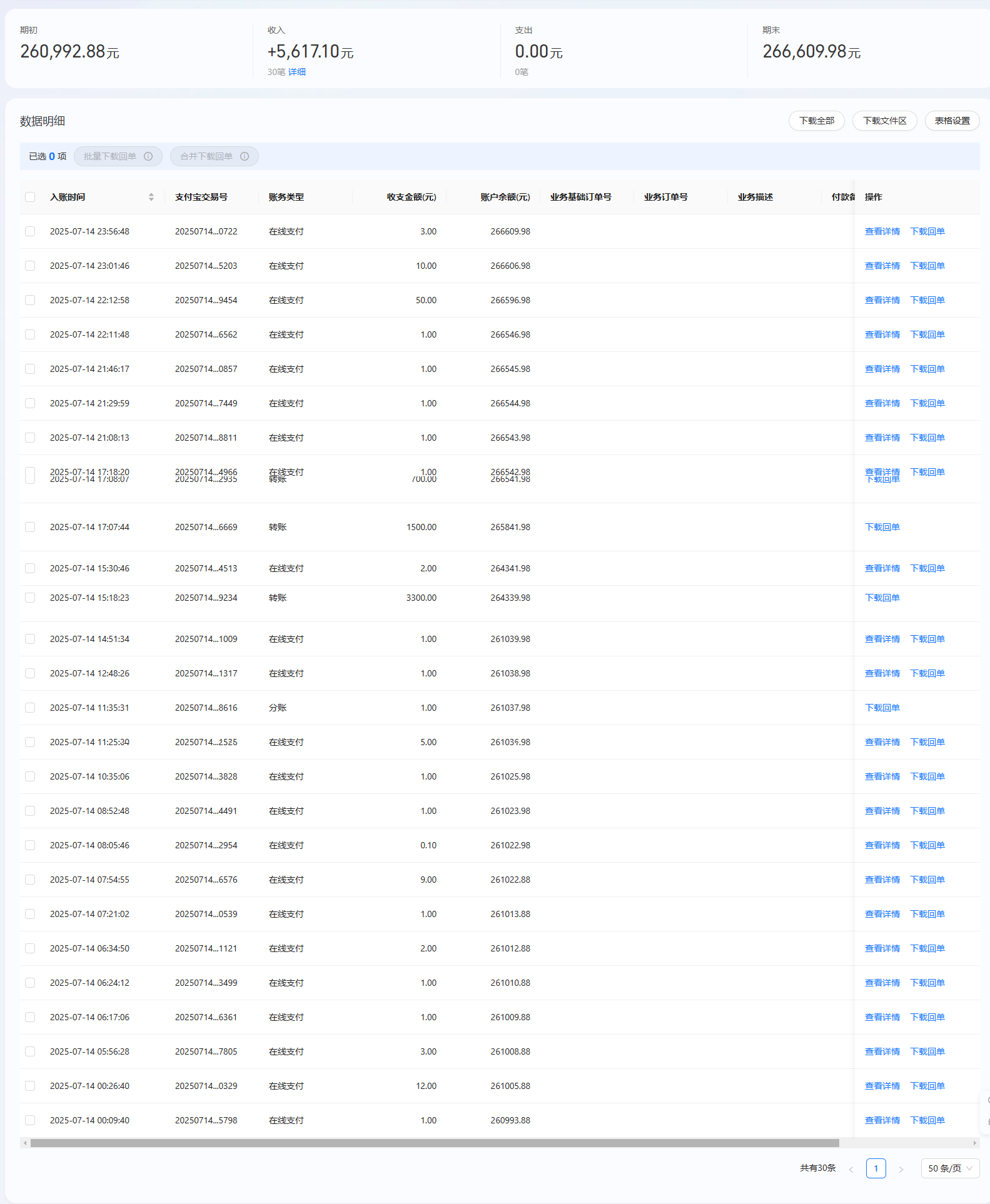Check the row dated 2025-07-14 08:05:46
The image size is (990, 1204).
coord(30,845)
